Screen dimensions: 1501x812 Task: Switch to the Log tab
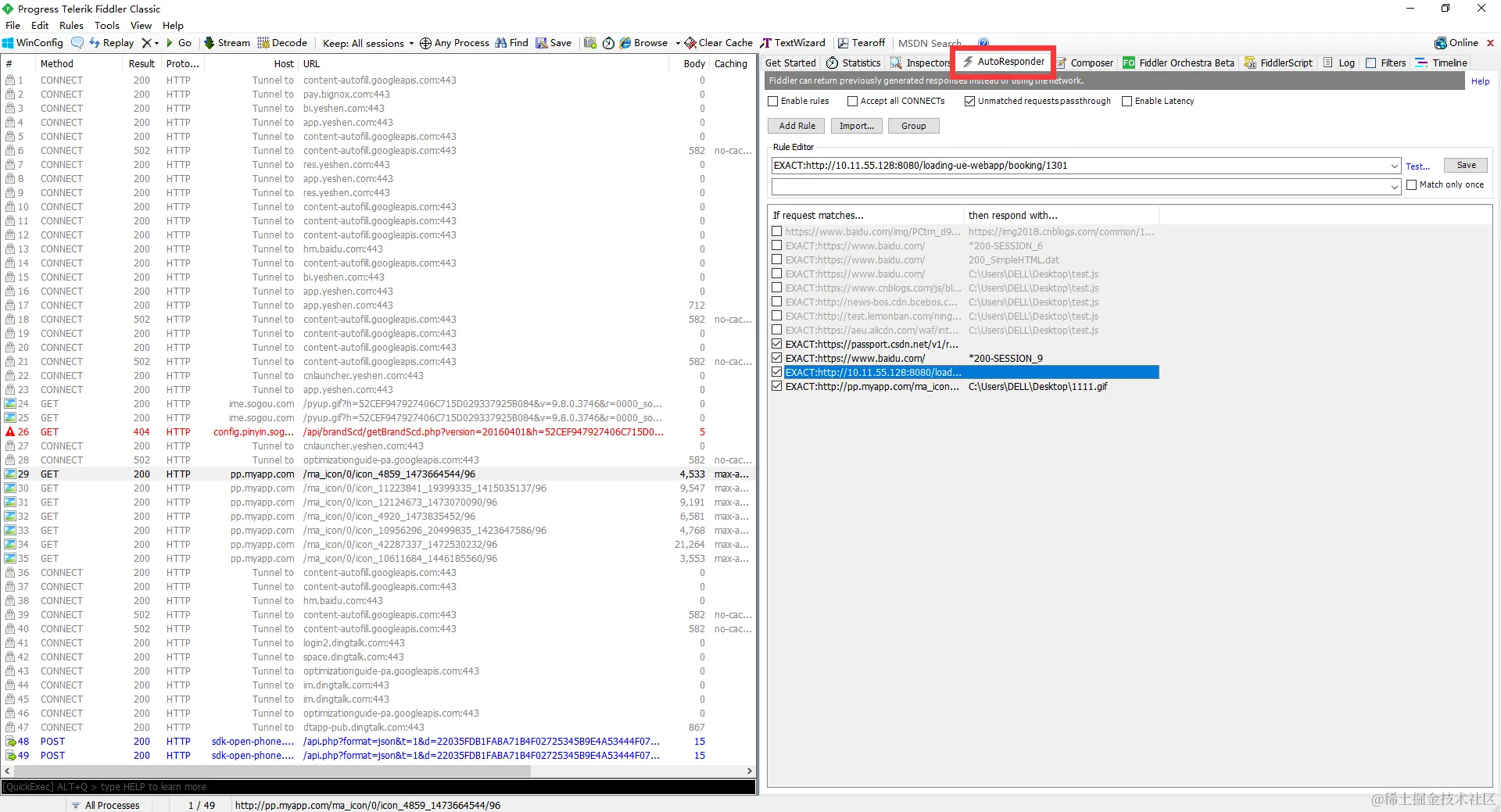[x=1339, y=63]
